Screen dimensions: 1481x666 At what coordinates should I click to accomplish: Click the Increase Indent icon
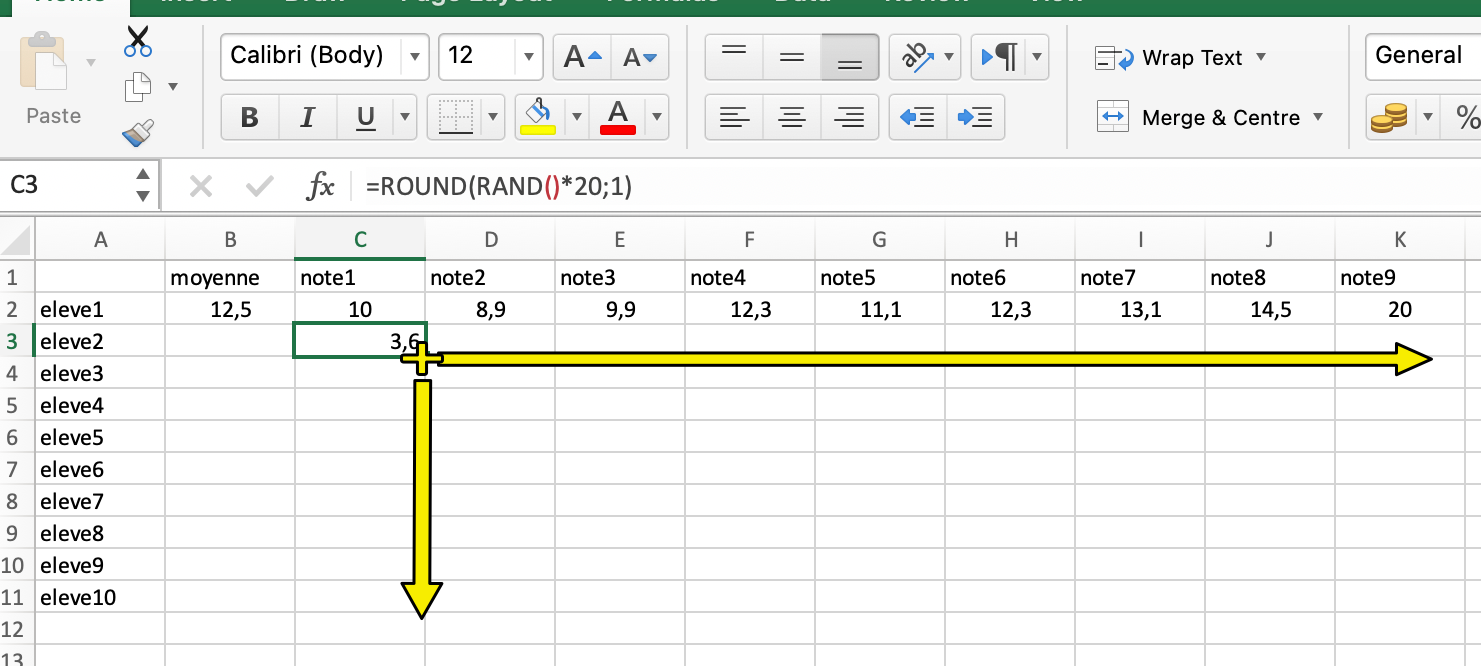[975, 117]
